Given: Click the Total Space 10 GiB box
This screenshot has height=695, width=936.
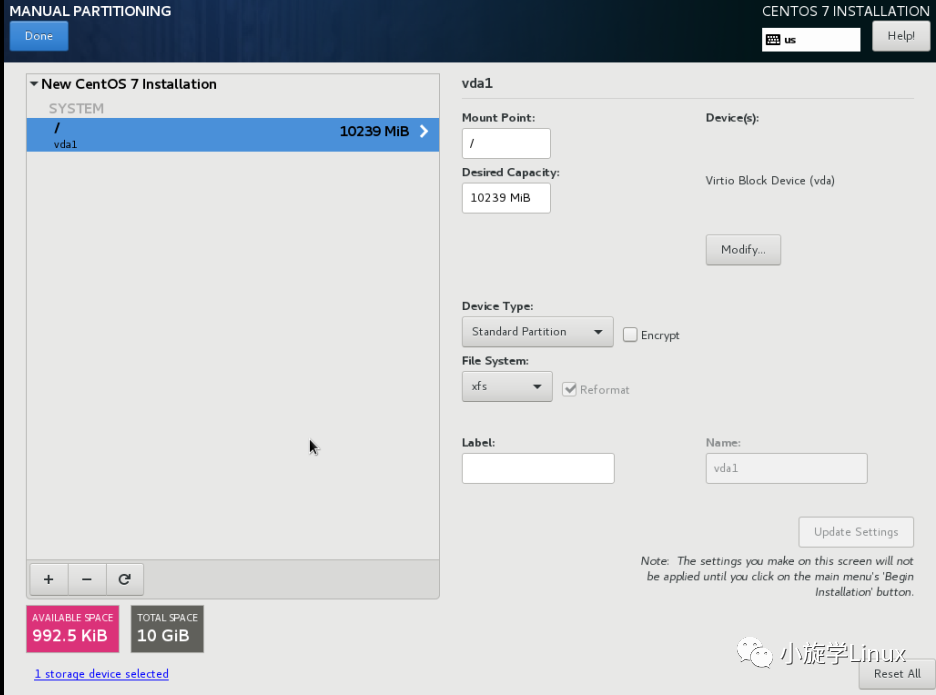Looking at the screenshot, I should 167,629.
